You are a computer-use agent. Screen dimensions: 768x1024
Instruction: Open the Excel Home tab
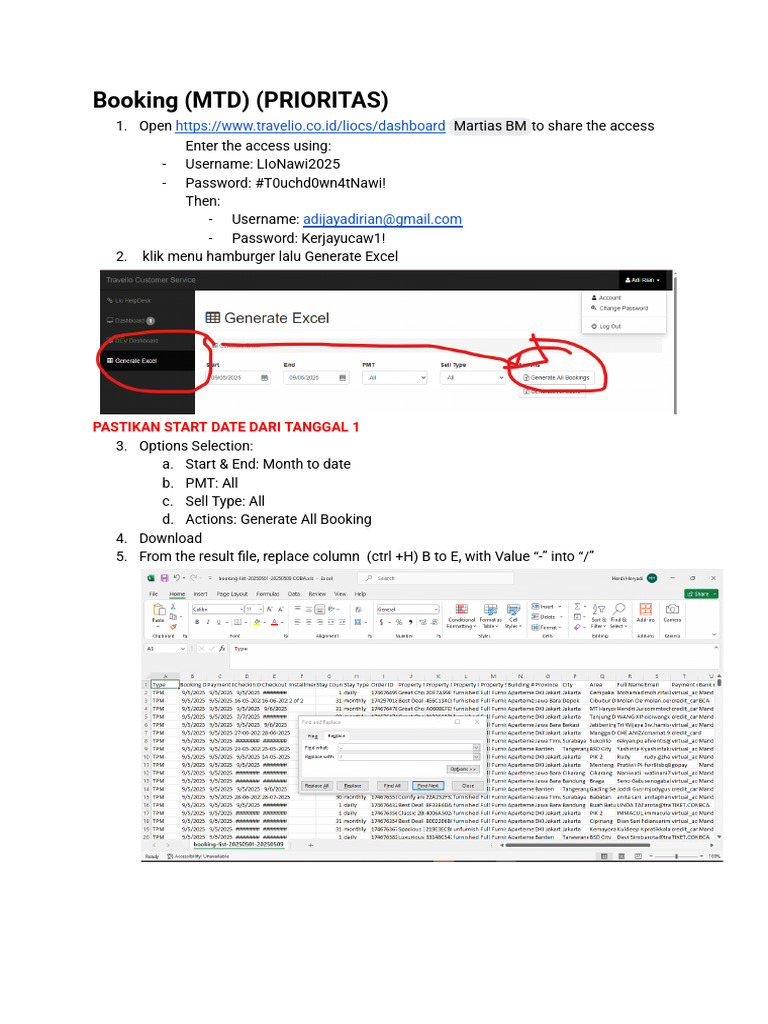tap(178, 594)
